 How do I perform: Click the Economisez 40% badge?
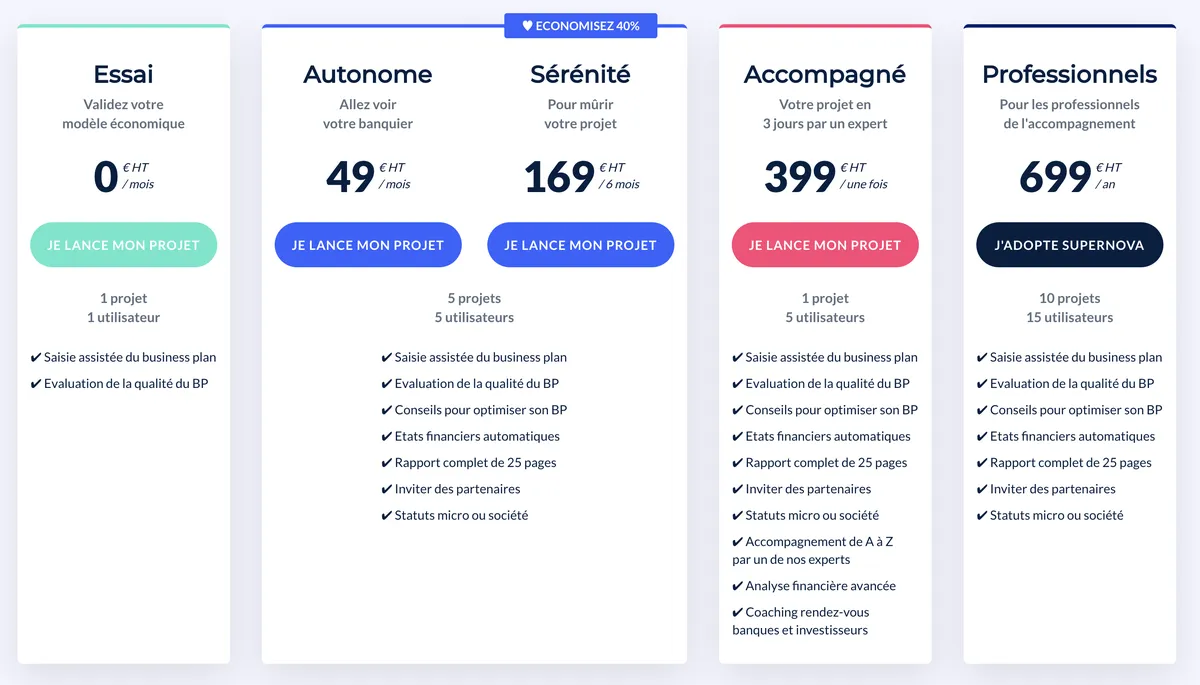[581, 26]
